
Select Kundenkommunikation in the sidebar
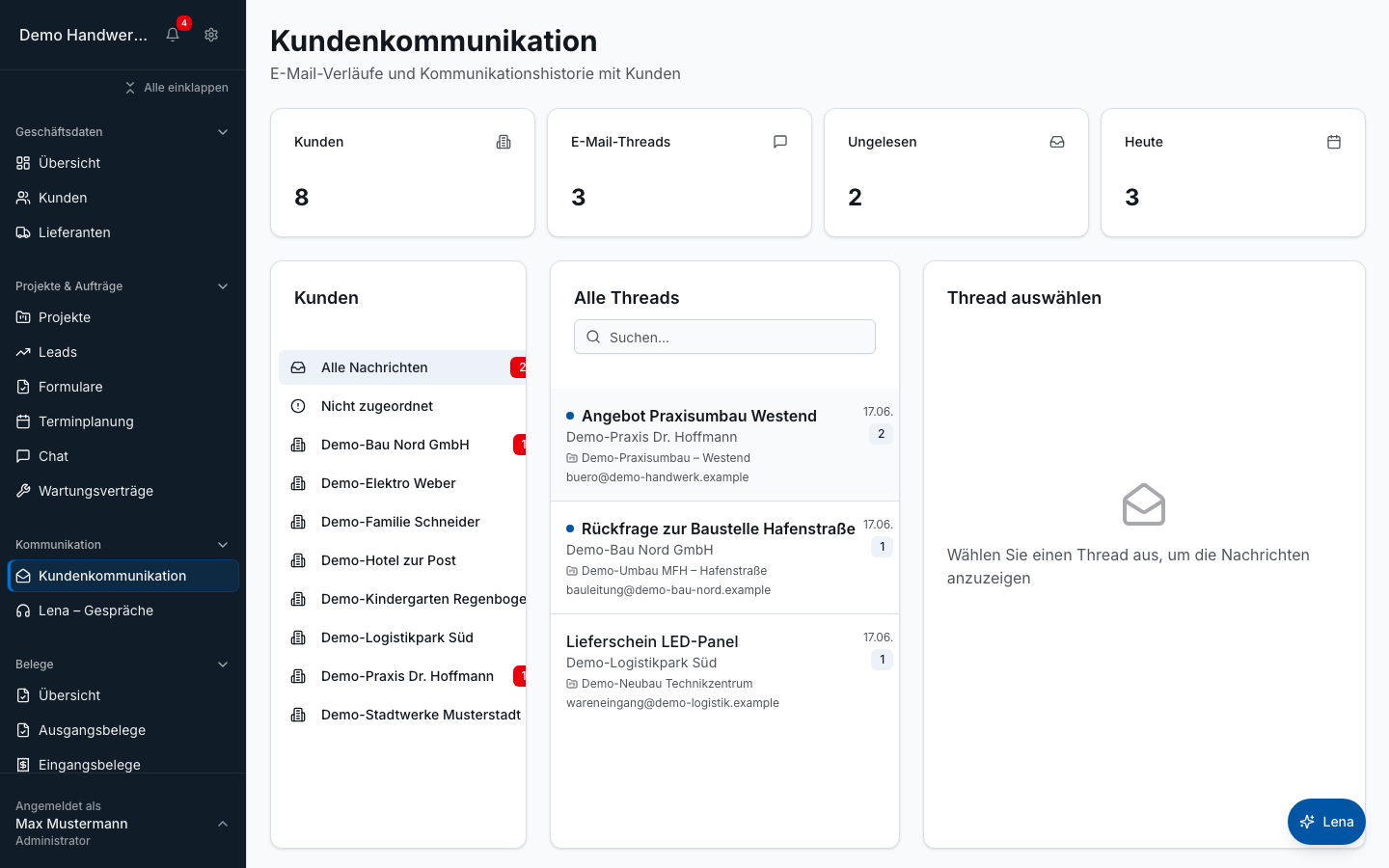pos(123,576)
